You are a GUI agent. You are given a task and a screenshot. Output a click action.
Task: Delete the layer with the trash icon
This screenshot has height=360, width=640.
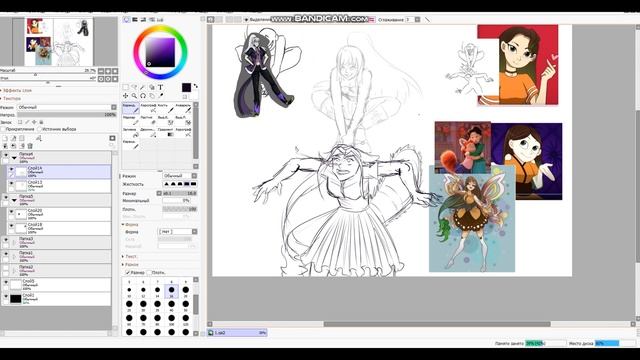[x=30, y=146]
